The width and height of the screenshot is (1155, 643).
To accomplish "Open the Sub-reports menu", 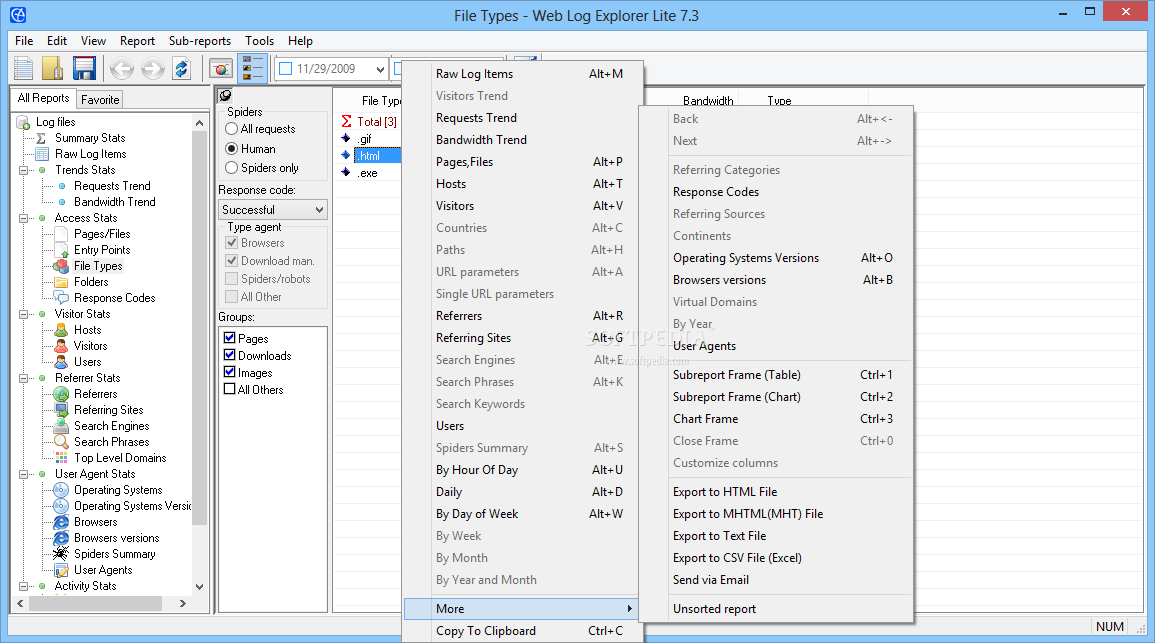I will tap(200, 41).
